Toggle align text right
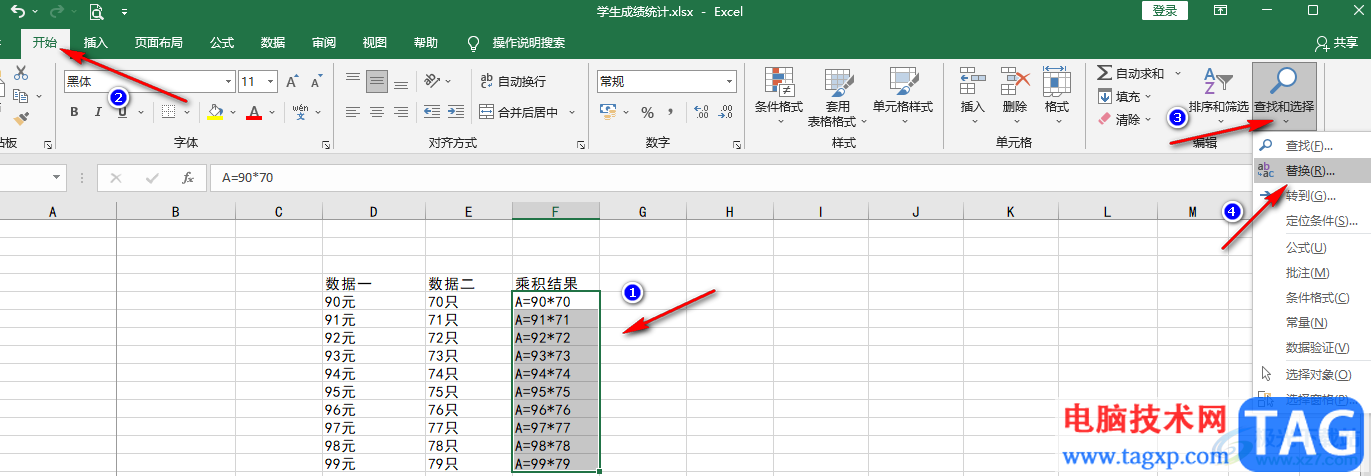Screen dimensions: 1371x476 (x=401, y=112)
